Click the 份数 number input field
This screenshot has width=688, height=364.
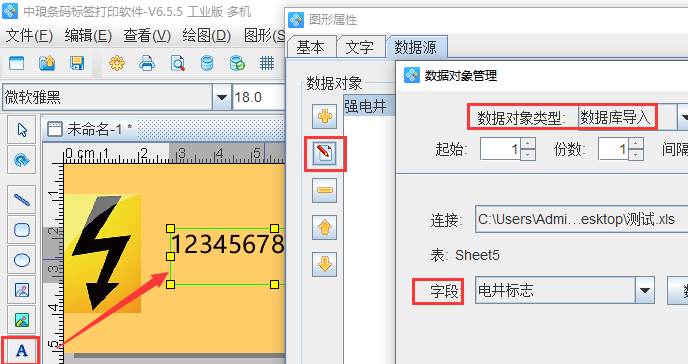[x=614, y=149]
